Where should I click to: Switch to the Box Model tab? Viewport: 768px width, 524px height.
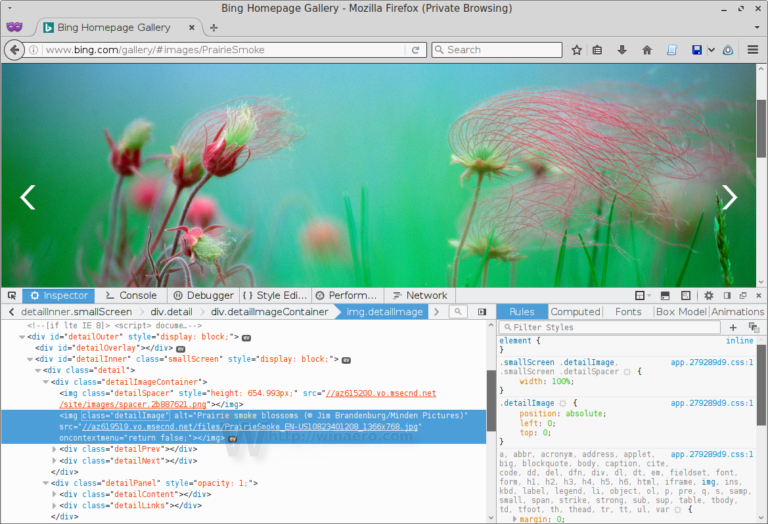681,311
